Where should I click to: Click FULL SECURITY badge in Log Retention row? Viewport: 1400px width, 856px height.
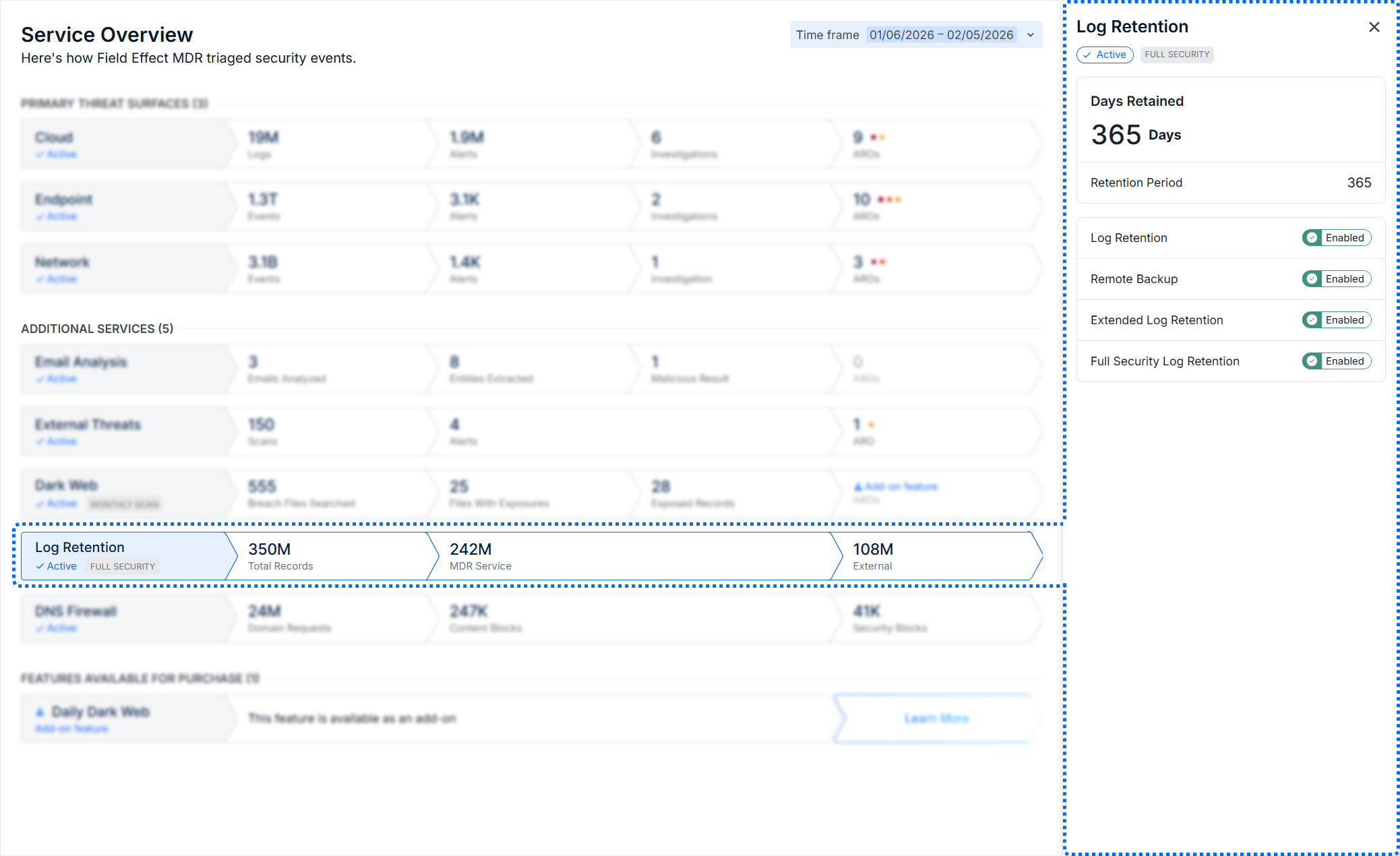123,567
